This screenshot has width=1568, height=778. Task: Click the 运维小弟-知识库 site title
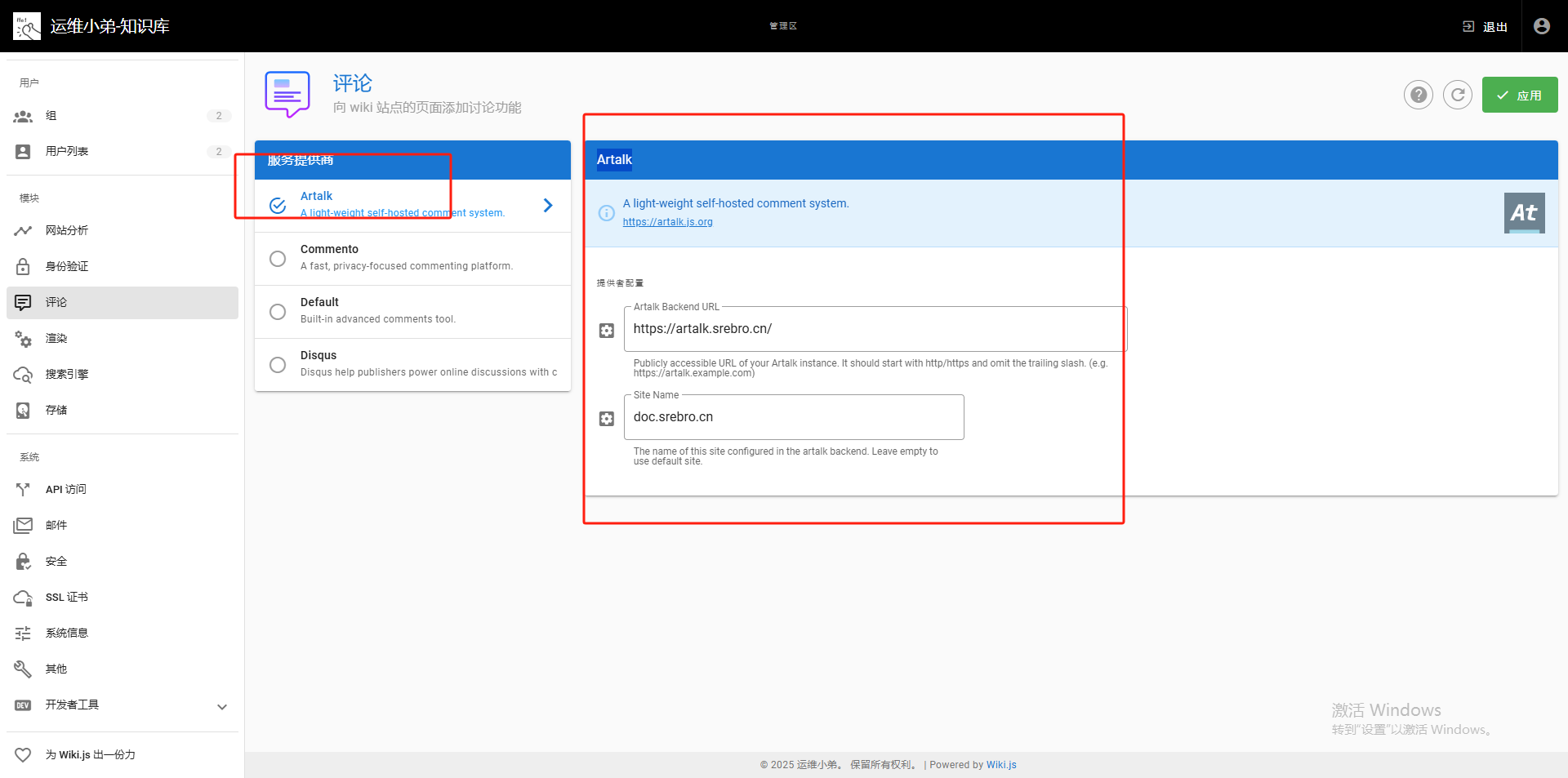(x=110, y=26)
